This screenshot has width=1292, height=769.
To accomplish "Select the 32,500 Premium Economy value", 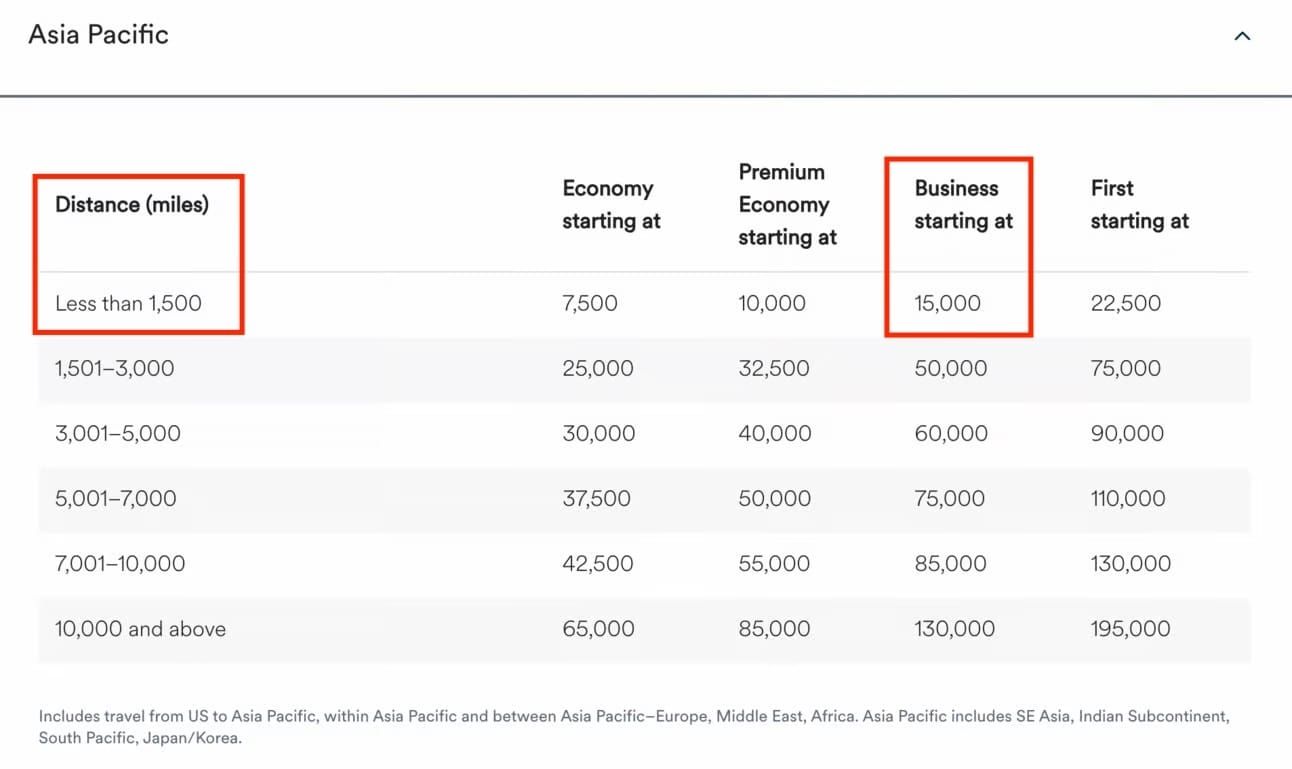I will pyautogui.click(x=774, y=369).
